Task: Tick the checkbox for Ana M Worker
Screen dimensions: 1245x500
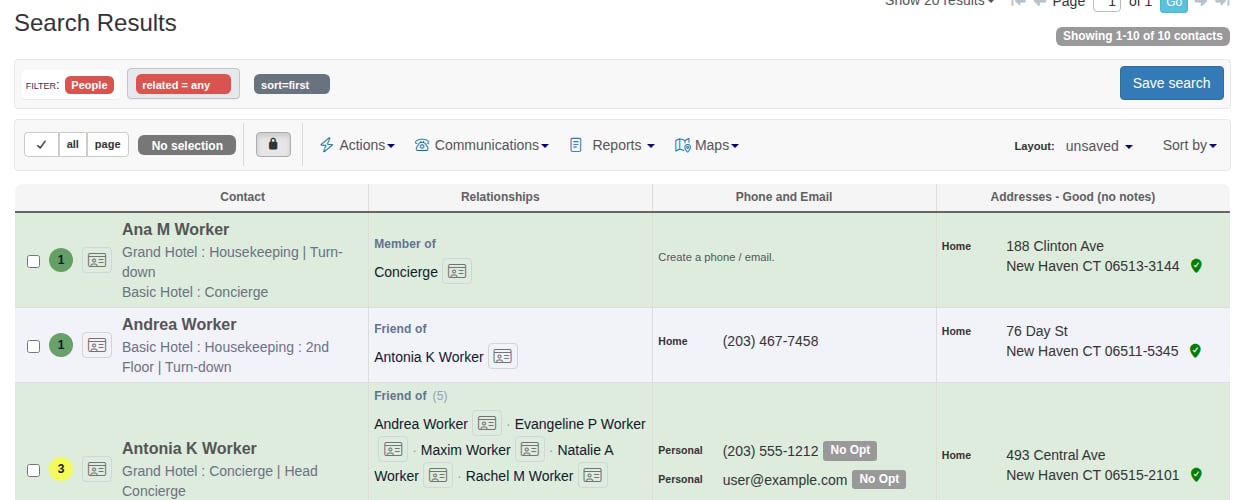Action: pyautogui.click(x=33, y=261)
